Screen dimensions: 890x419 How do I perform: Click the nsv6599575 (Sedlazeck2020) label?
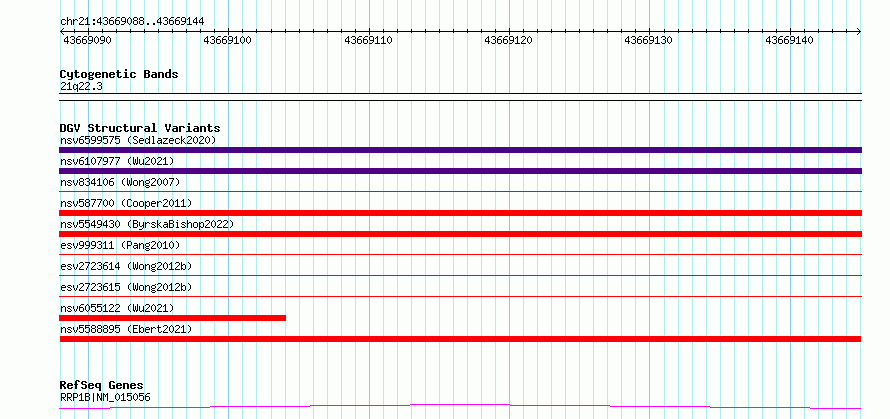[x=138, y=140]
